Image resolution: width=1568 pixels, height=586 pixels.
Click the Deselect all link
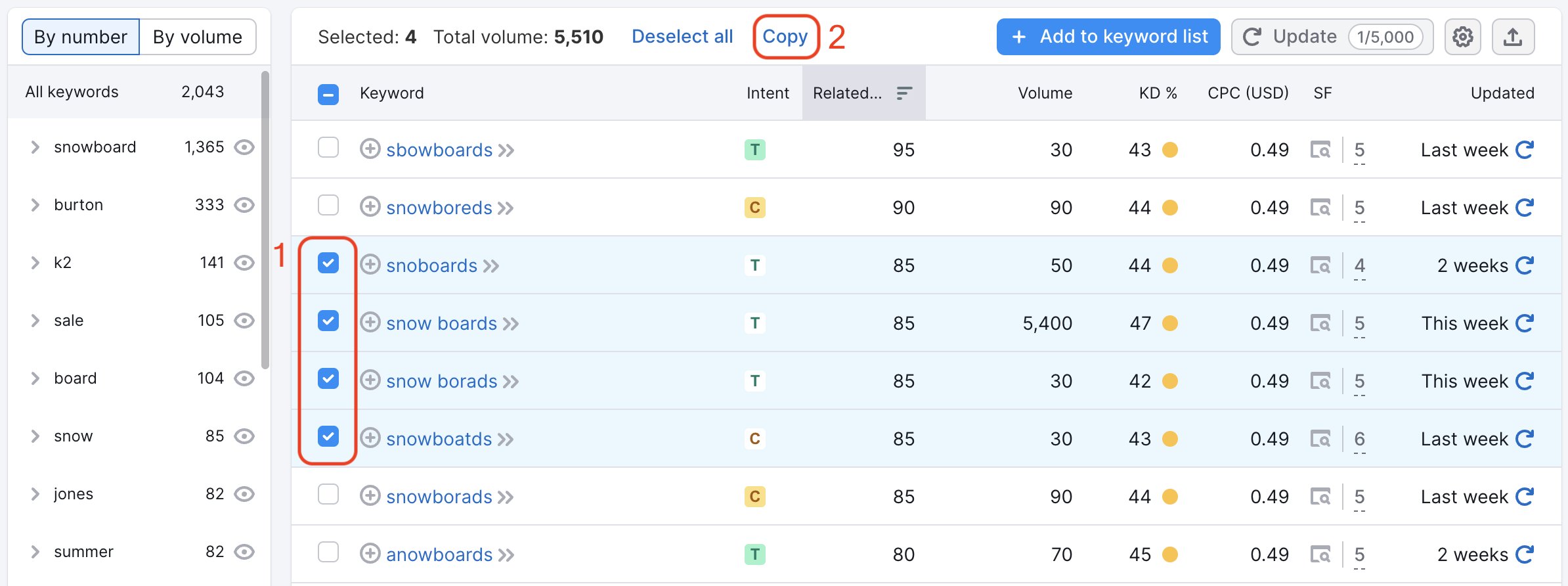coord(682,37)
